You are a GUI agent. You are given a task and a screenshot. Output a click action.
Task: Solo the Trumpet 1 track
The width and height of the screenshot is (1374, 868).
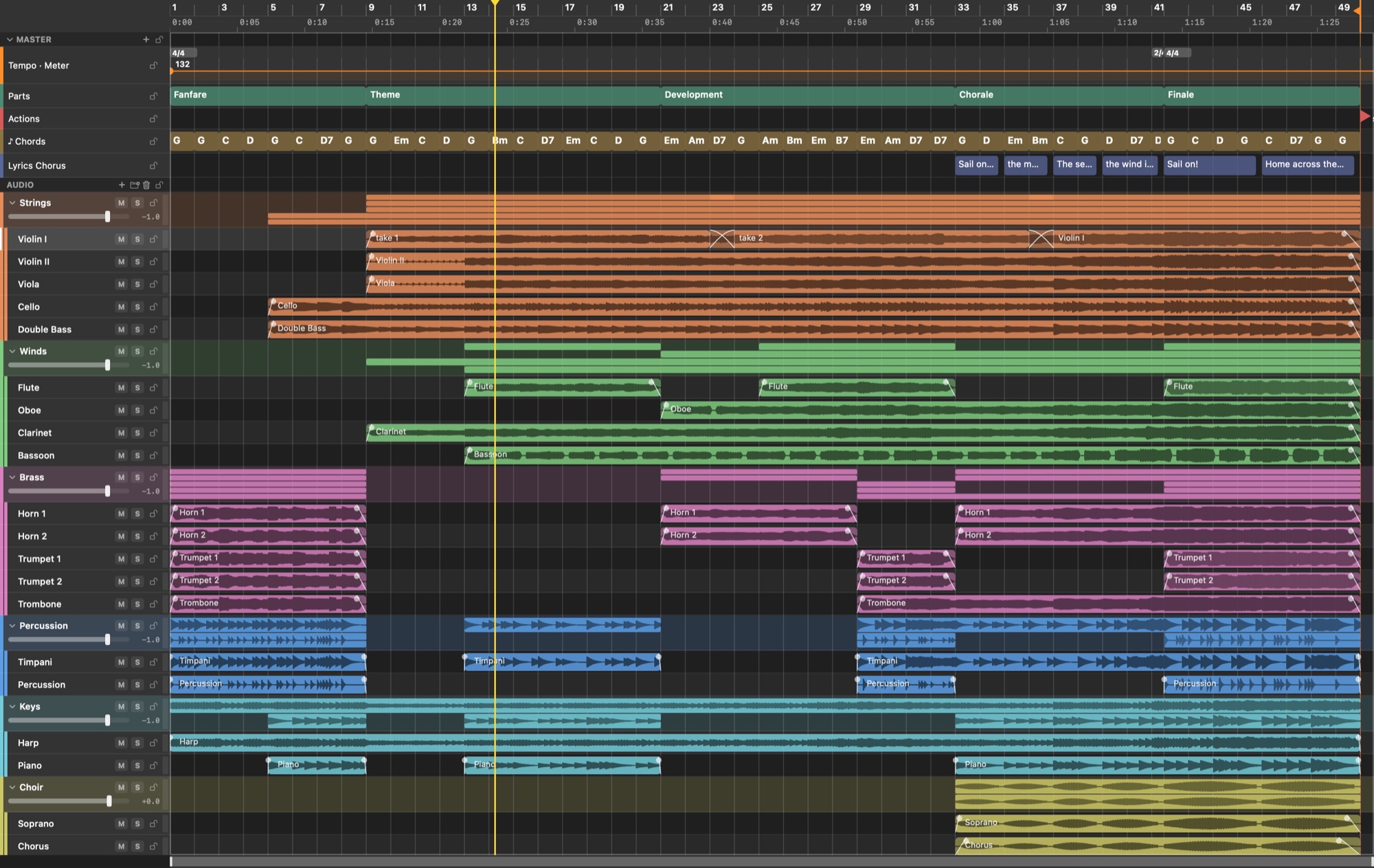coord(137,559)
